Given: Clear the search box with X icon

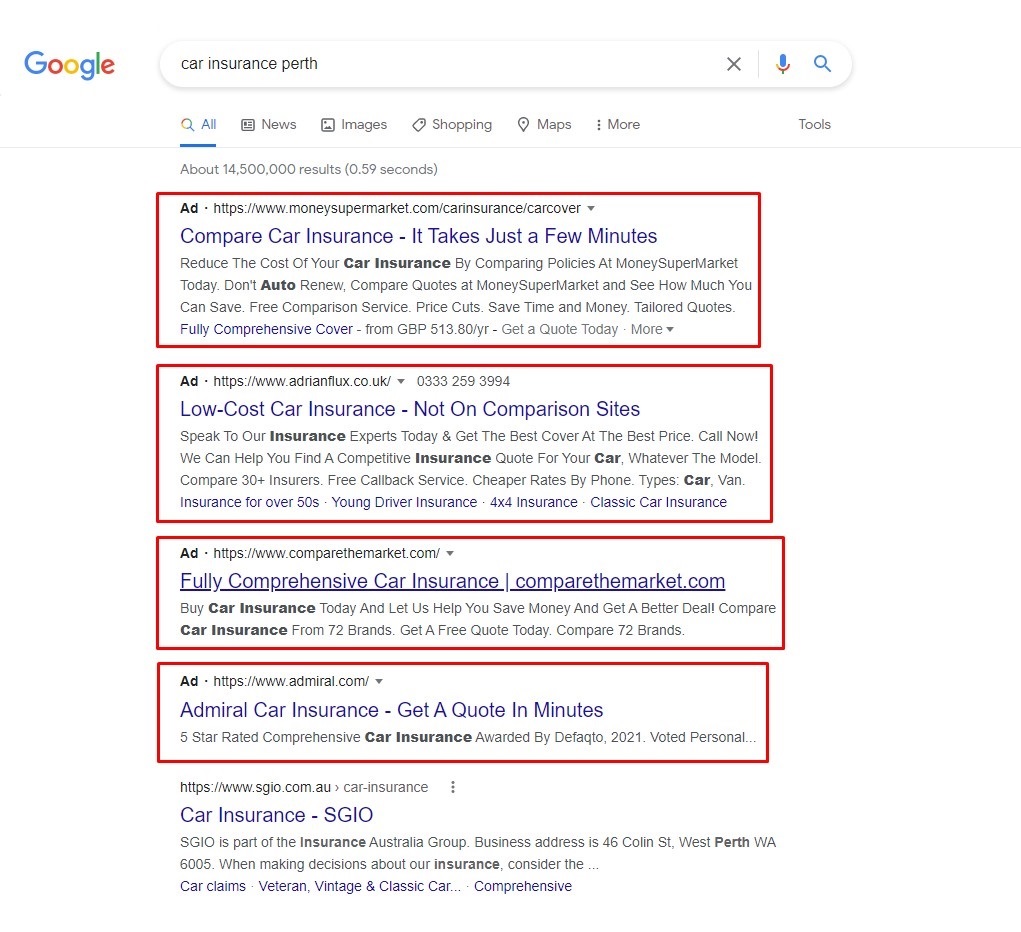Looking at the screenshot, I should tap(734, 64).
